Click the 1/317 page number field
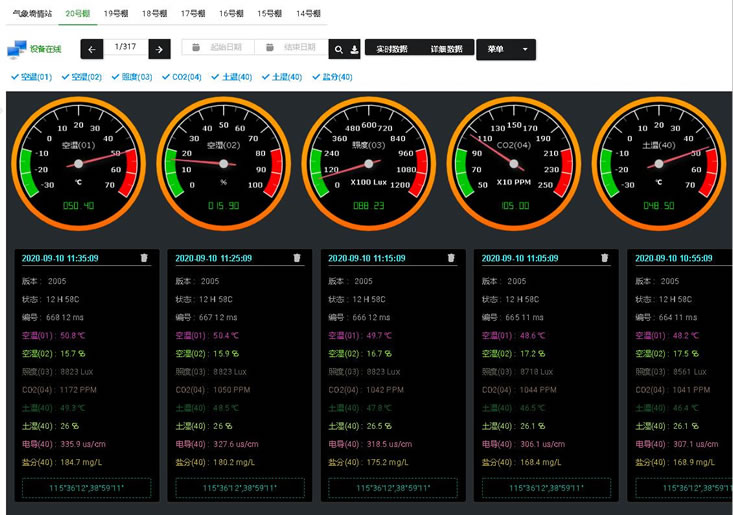This screenshot has width=733, height=515. pyautogui.click(x=125, y=47)
